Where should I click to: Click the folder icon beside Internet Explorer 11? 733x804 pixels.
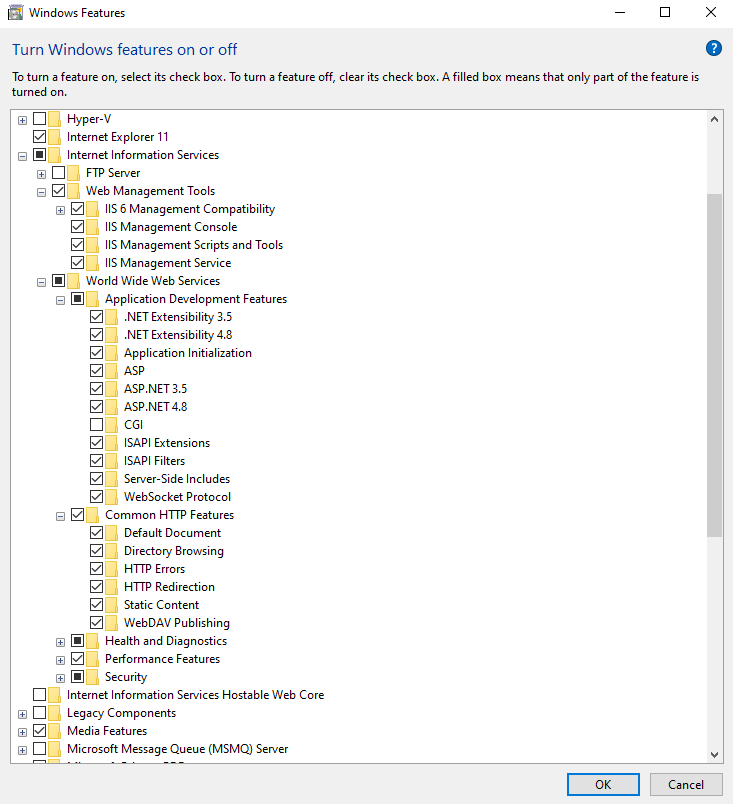54,137
